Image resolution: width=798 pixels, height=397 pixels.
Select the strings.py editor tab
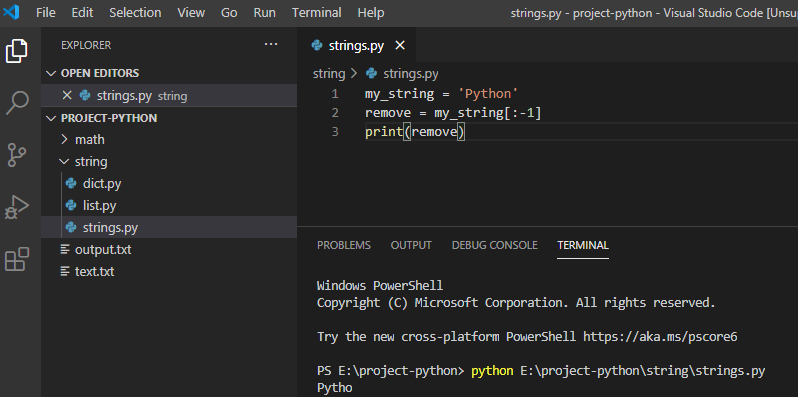coord(356,45)
